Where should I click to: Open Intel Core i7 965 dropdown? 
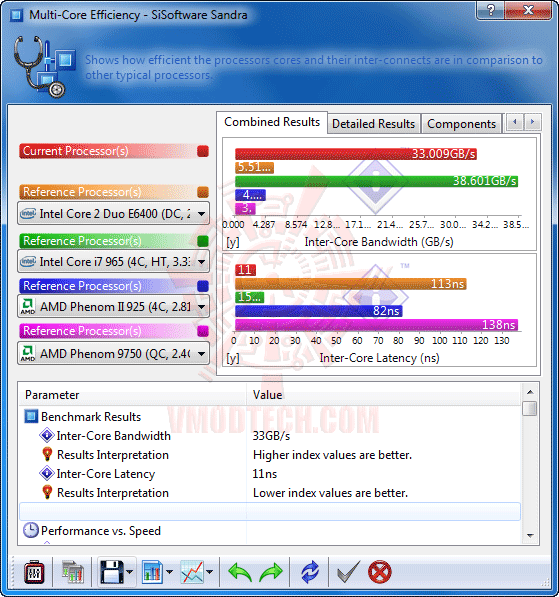tap(113, 262)
